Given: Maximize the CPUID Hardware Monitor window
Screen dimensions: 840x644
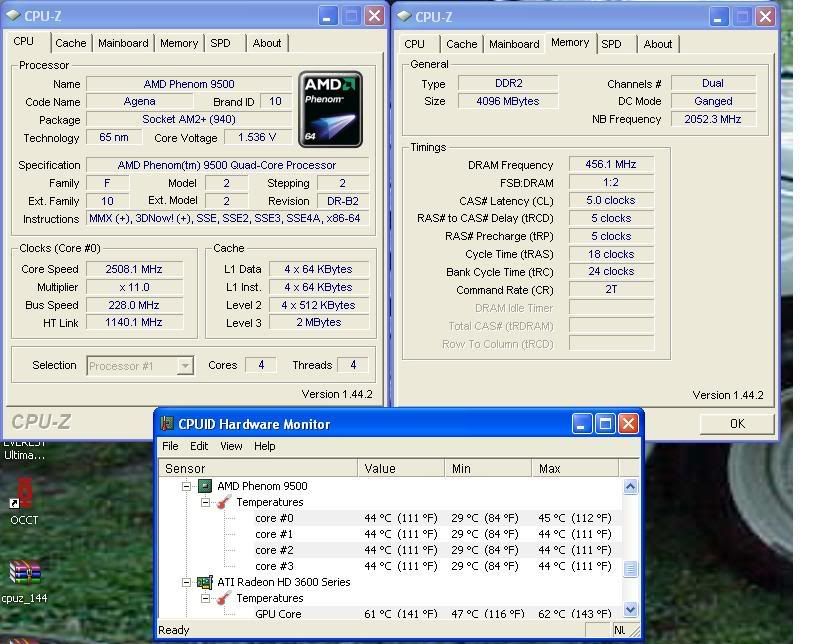Looking at the screenshot, I should tap(605, 424).
